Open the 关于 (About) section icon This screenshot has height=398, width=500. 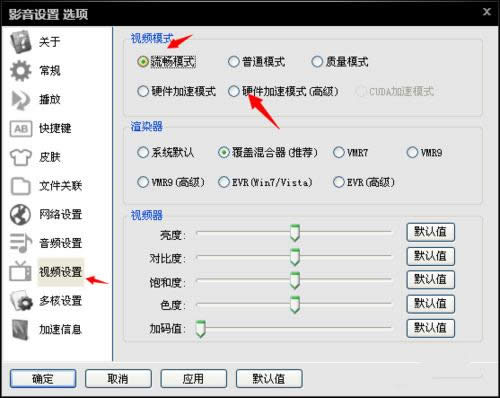(x=21, y=42)
